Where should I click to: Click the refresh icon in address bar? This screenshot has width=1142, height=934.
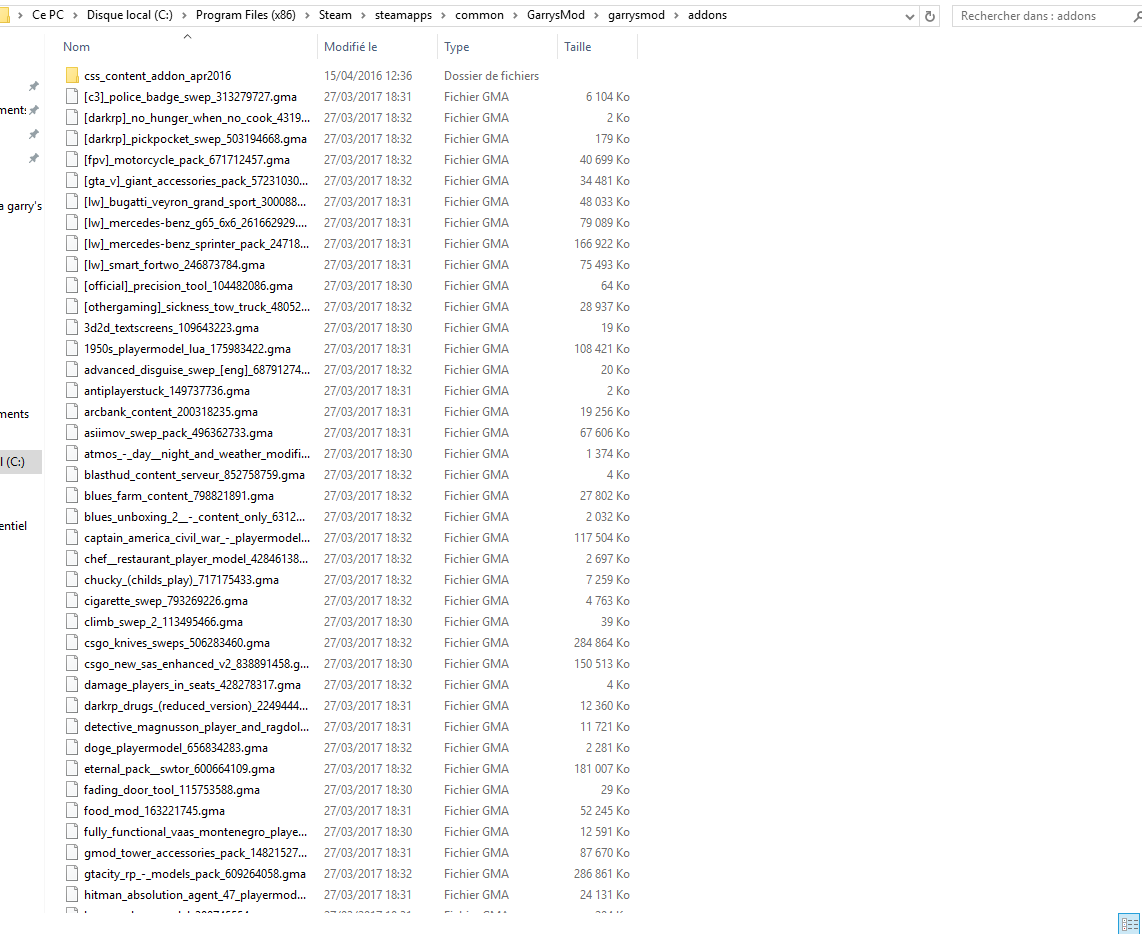pyautogui.click(x=929, y=16)
